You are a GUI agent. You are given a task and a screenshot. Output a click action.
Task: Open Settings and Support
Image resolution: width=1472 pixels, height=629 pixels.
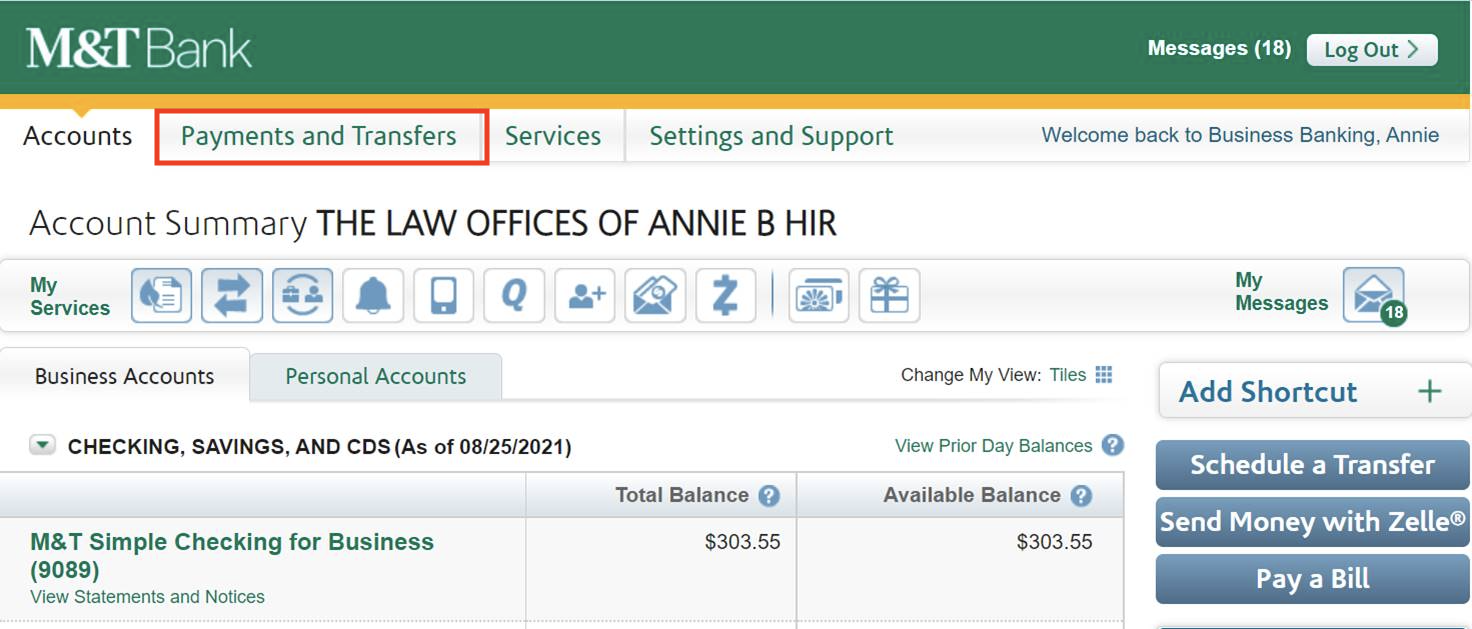[x=770, y=135]
